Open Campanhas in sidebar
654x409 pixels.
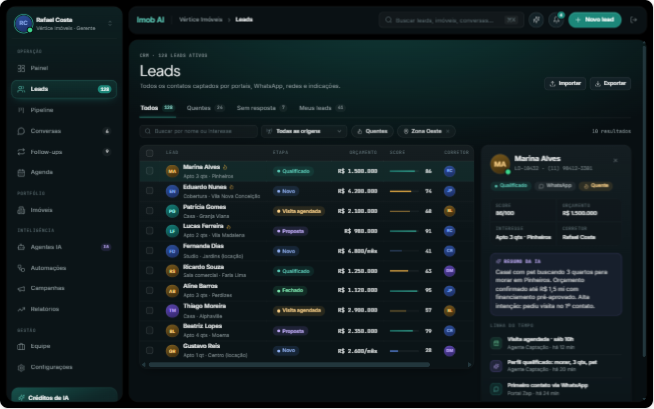[x=64, y=289]
